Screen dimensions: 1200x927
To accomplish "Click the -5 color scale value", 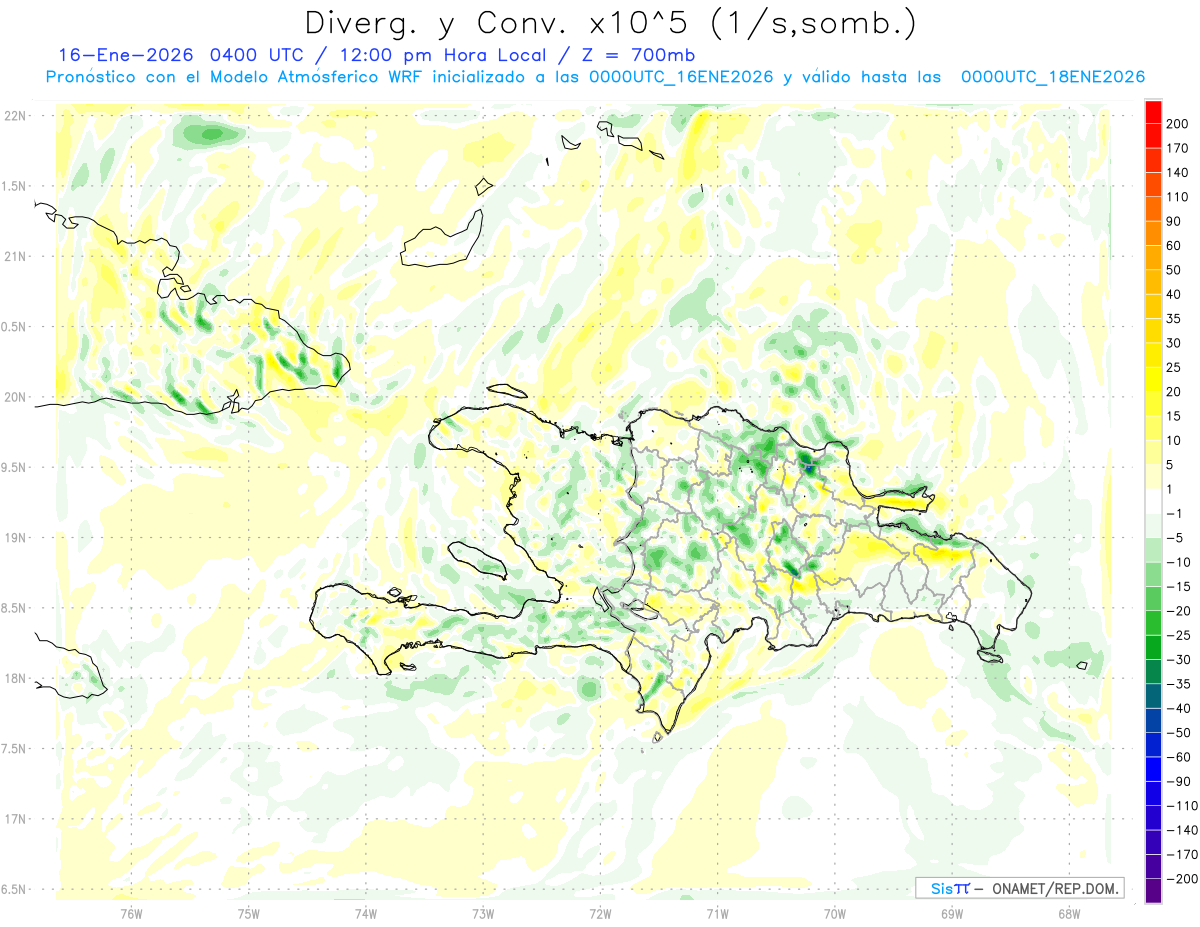I will 1178,538.
